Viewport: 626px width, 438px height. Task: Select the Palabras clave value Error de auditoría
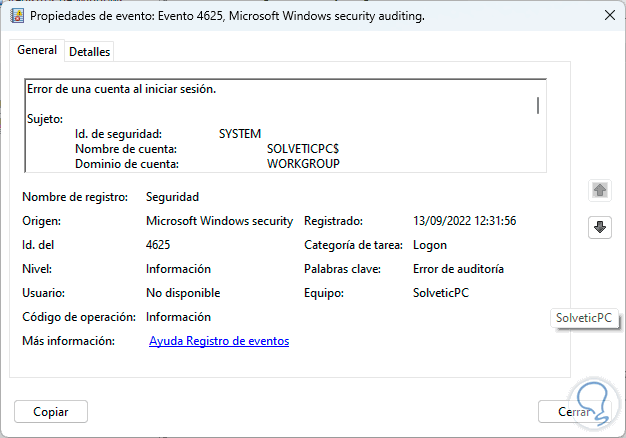pyautogui.click(x=458, y=269)
